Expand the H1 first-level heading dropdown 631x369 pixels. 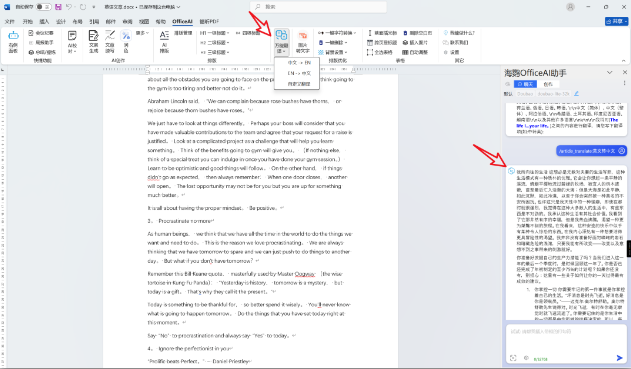pyautogui.click(x=214, y=33)
